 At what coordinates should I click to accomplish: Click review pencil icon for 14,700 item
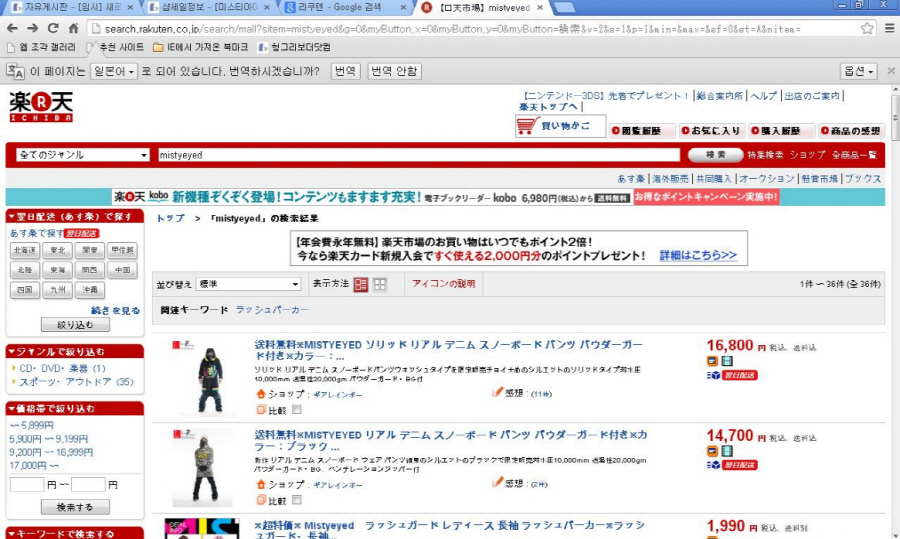[x=497, y=482]
